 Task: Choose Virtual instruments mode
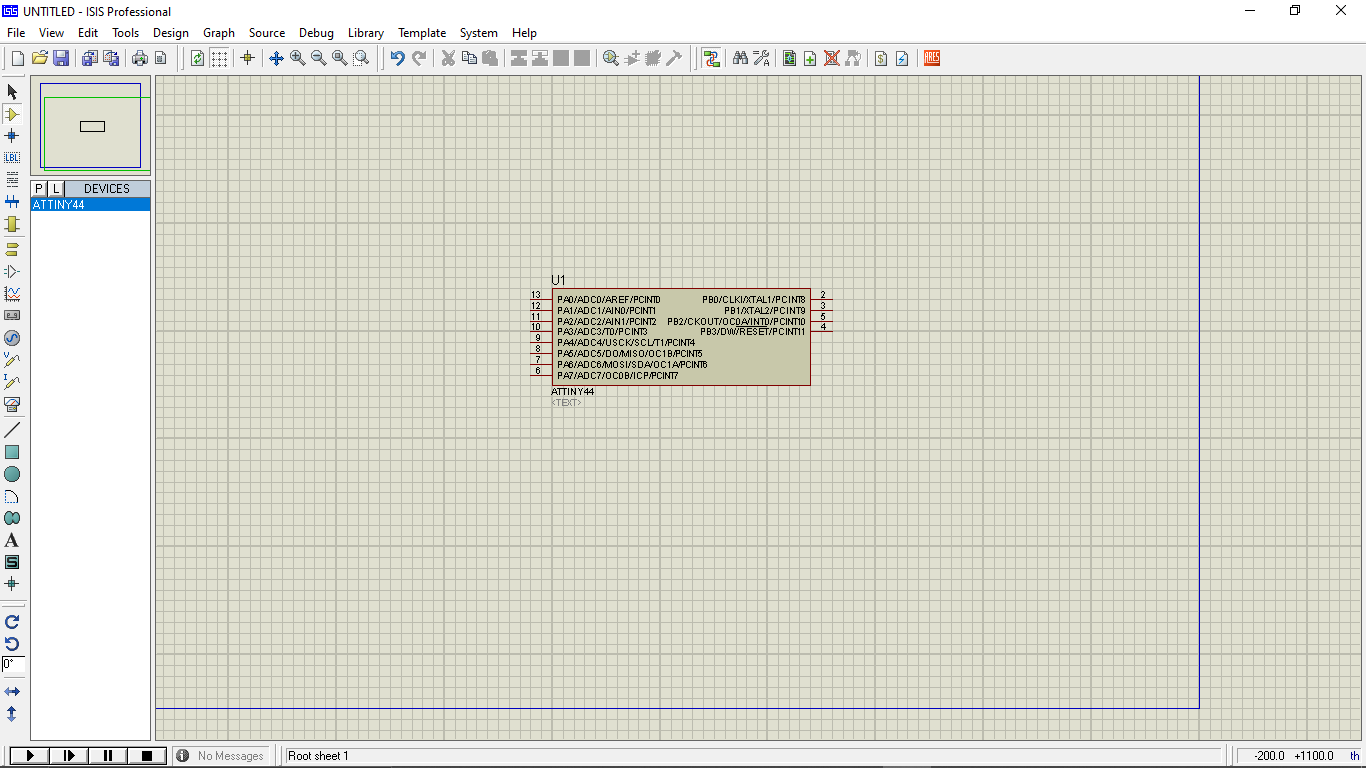point(12,404)
